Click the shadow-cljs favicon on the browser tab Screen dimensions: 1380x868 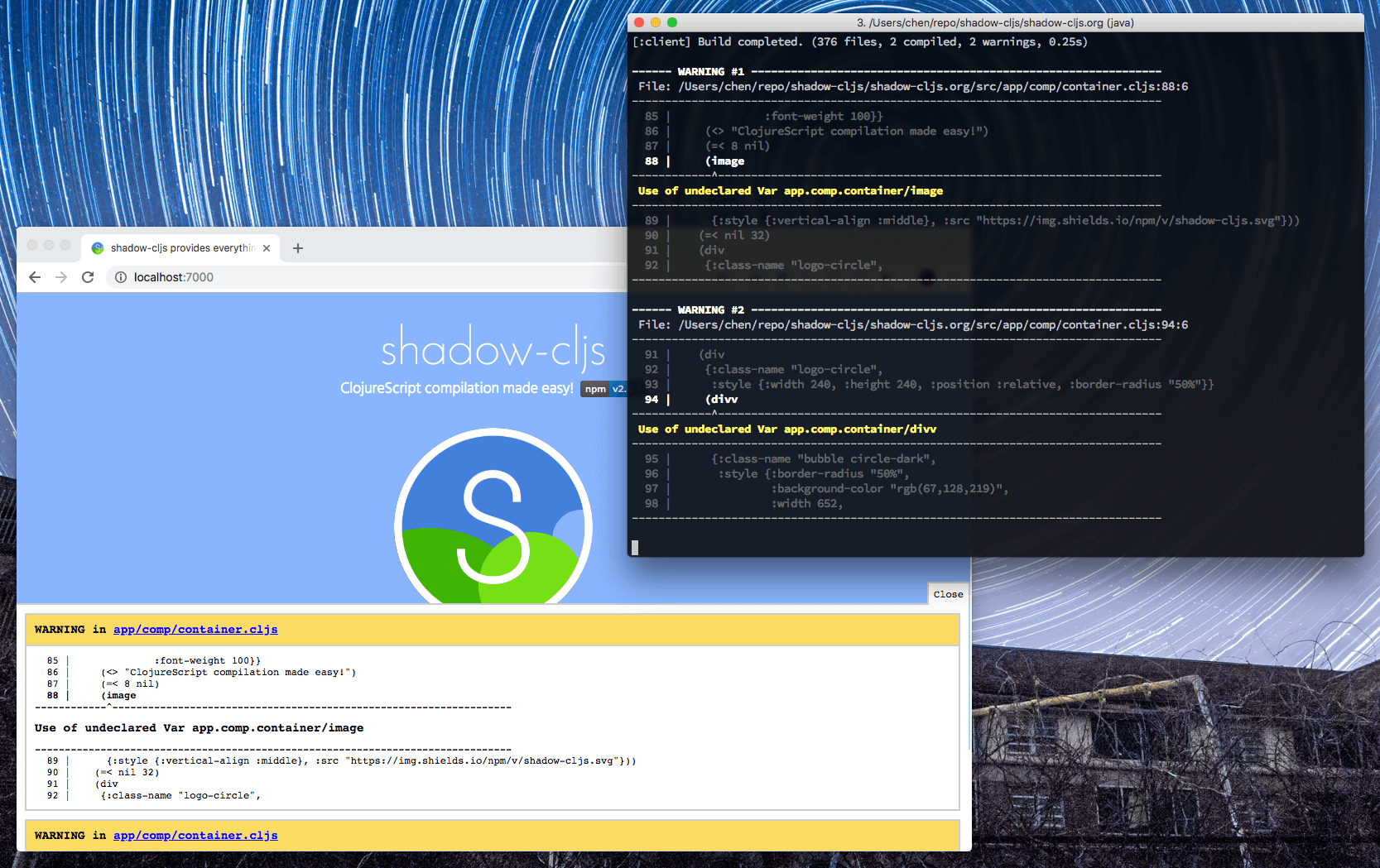pos(97,247)
